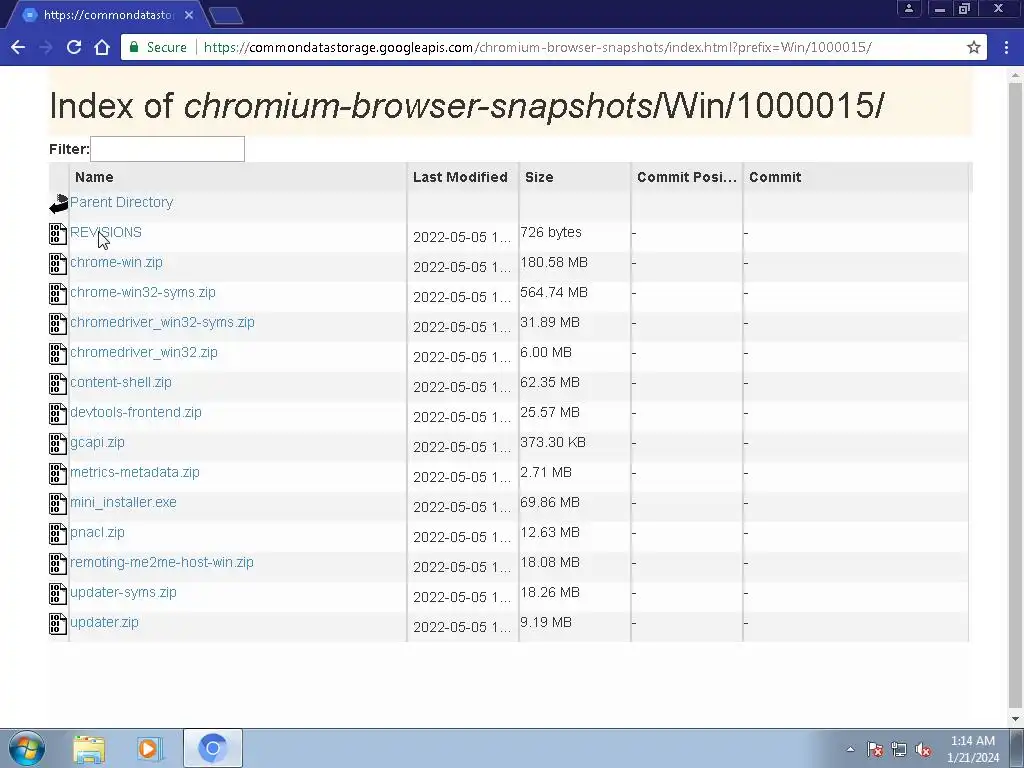Image resolution: width=1024 pixels, height=768 pixels.
Task: Click the page scrollbar up arrow
Action: [x=1015, y=76]
